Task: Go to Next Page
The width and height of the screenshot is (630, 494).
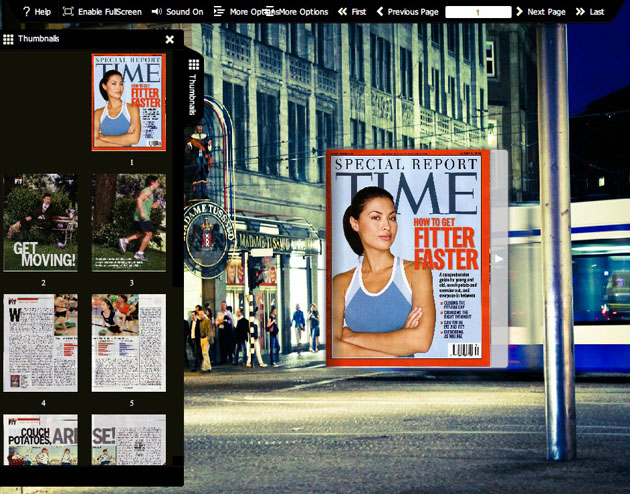Action: pos(540,12)
